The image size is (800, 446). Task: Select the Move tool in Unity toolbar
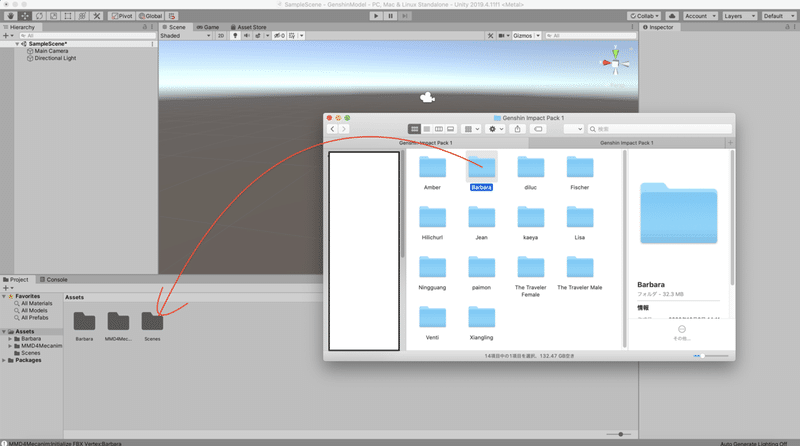click(x=24, y=16)
